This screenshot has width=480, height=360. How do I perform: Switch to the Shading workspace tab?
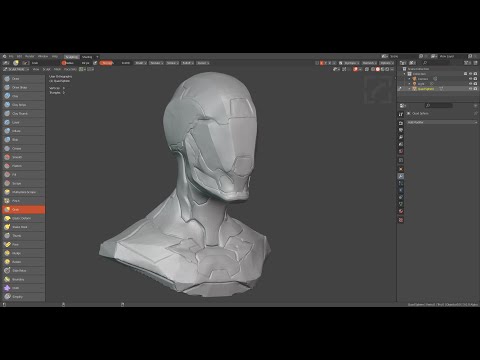87,57
